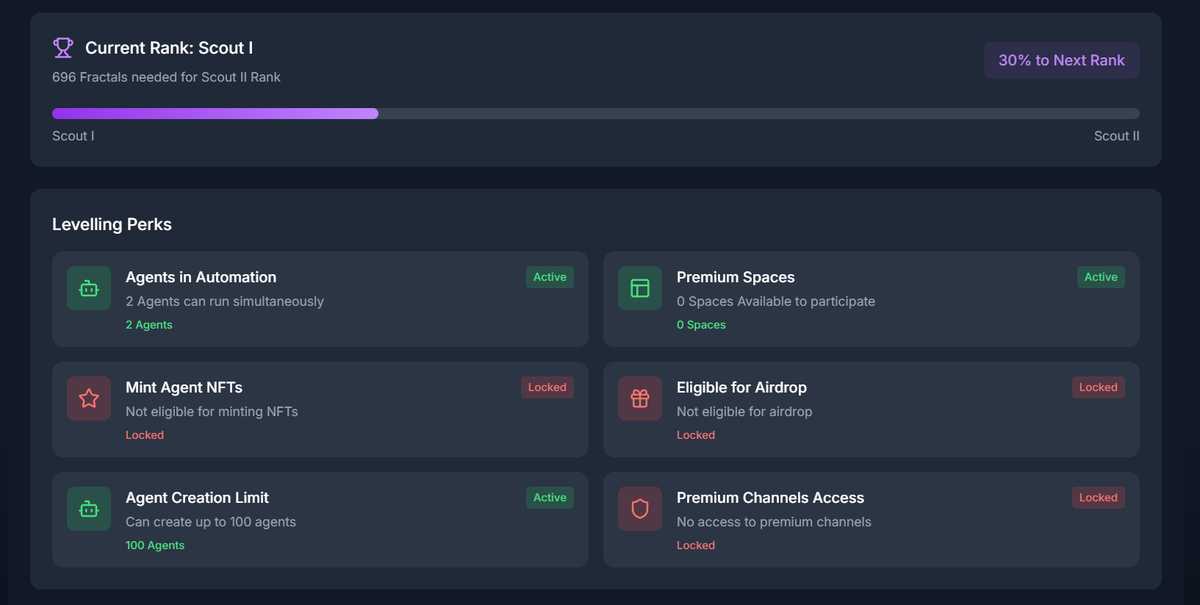Image resolution: width=1200 pixels, height=605 pixels.
Task: Click the Locked badge on Premium Channels Access
Action: [1098, 497]
